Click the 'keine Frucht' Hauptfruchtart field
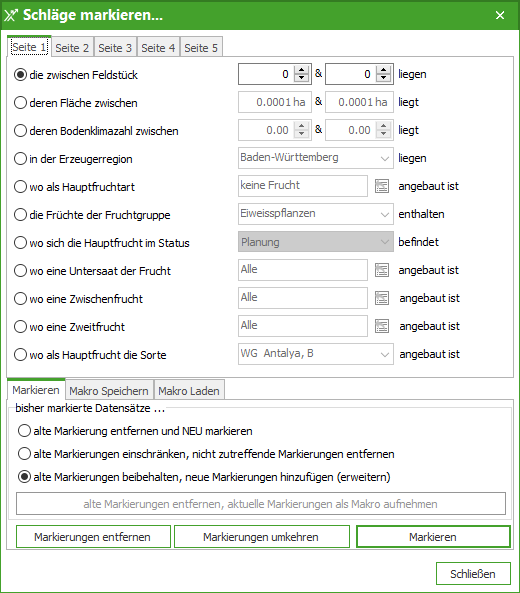This screenshot has height=593, width=520. click(x=303, y=186)
